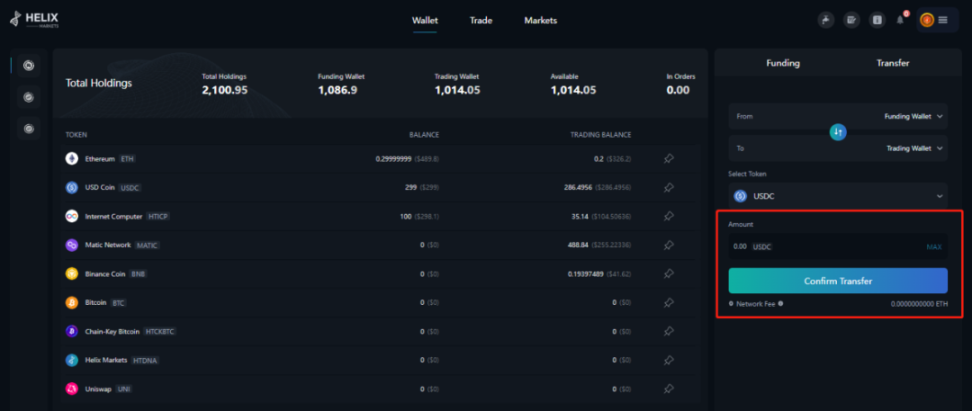The image size is (972, 411).
Task: Click the Bitcoin token logo
Action: pos(72,303)
